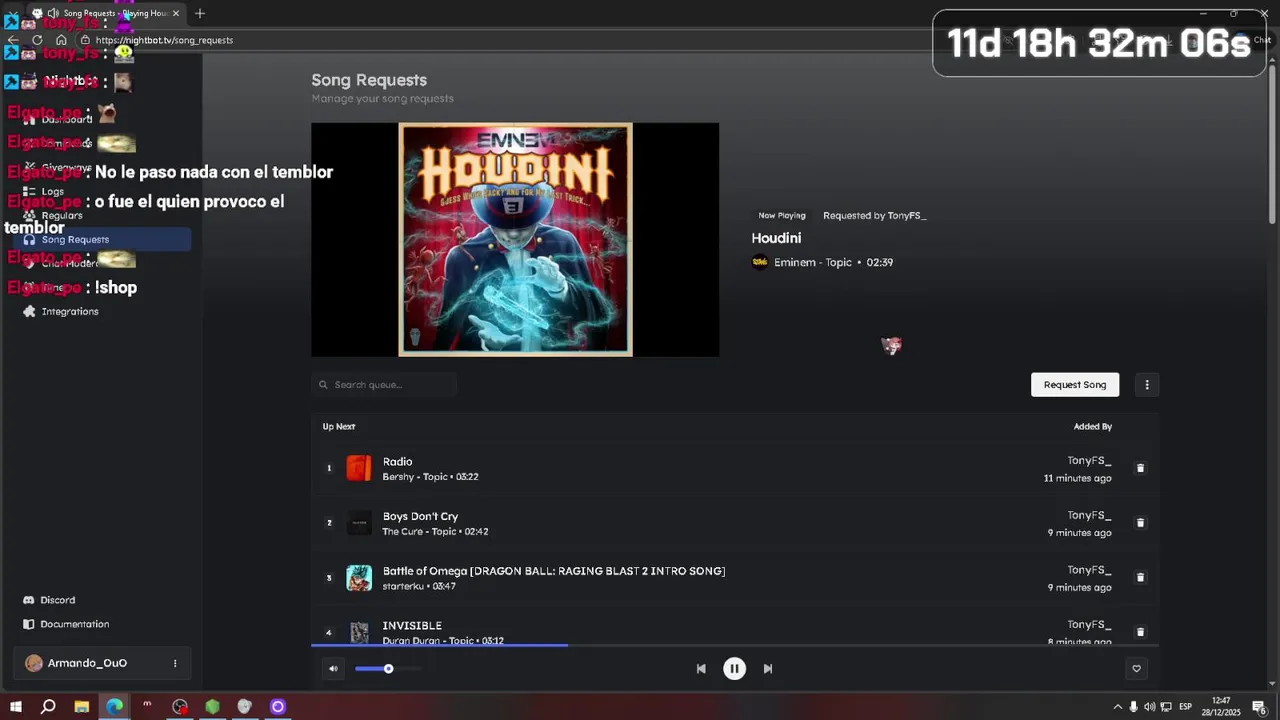
Task: Go back to the previous song
Action: pyautogui.click(x=701, y=669)
